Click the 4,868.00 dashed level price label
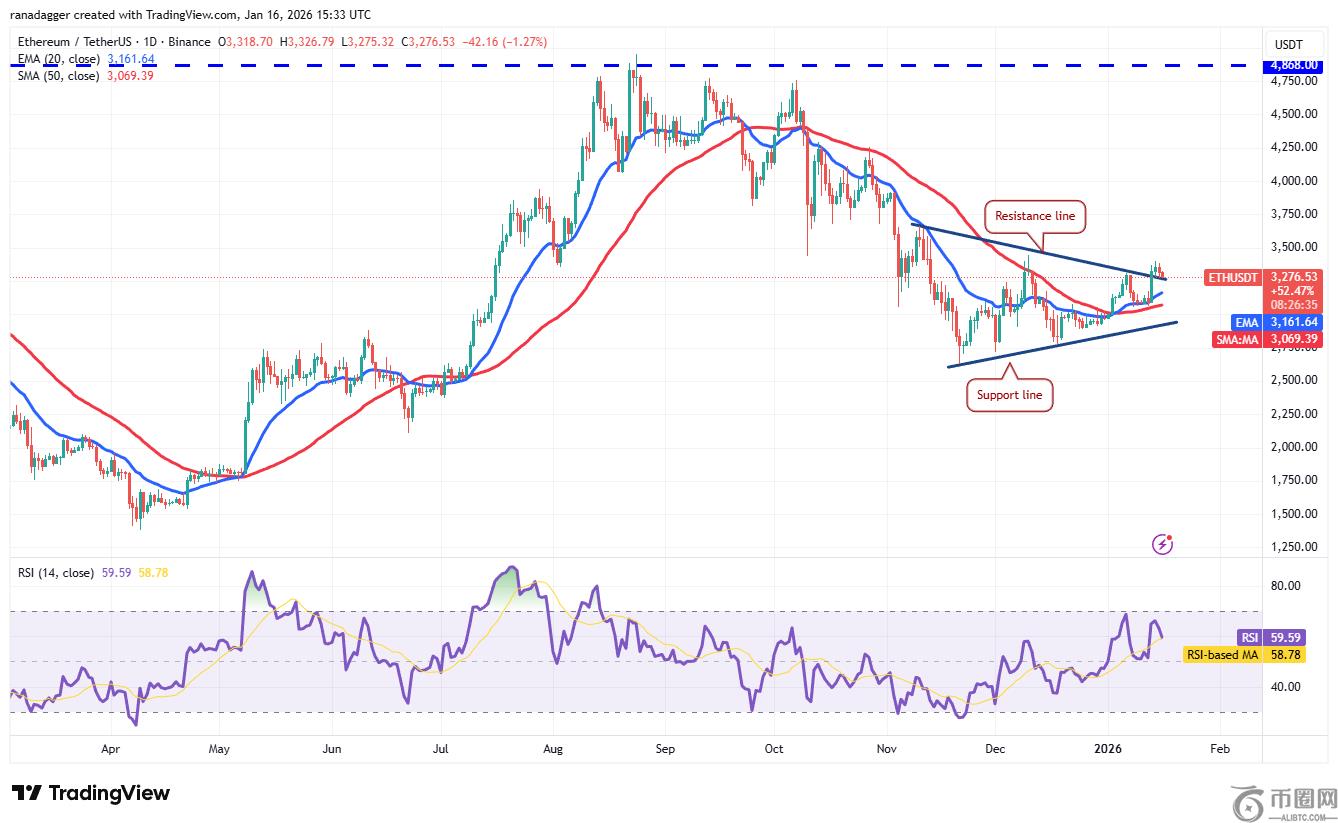Screen dimensions: 1338x823 pos(1294,65)
